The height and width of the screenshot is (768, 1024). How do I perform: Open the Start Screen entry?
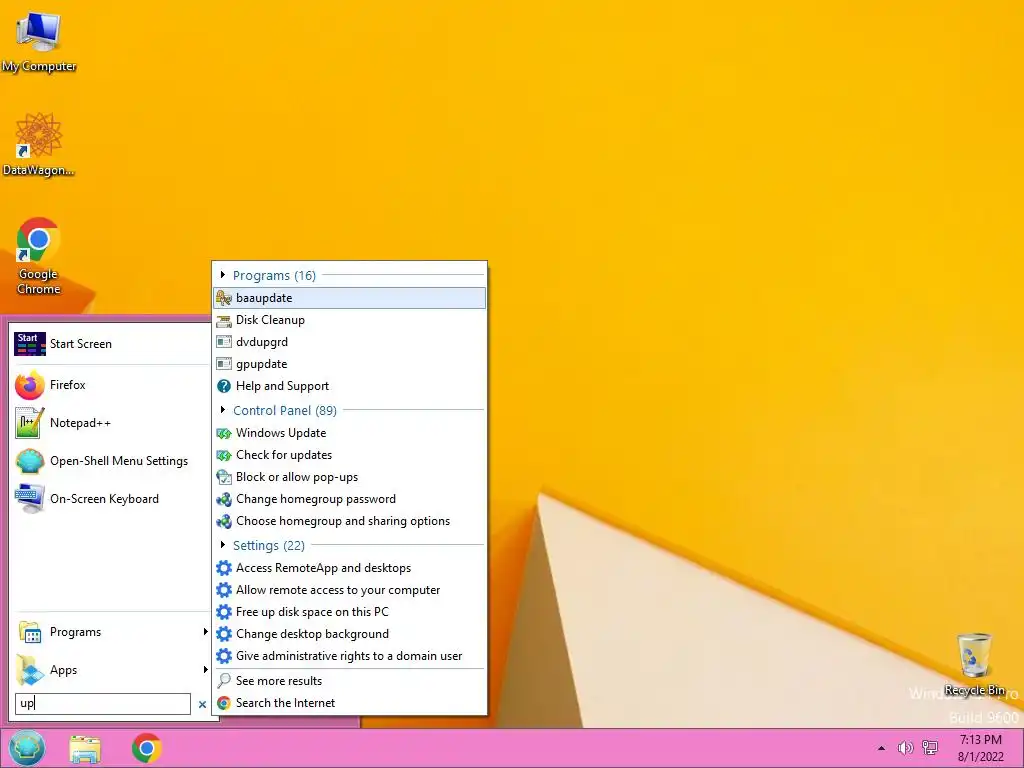111,344
